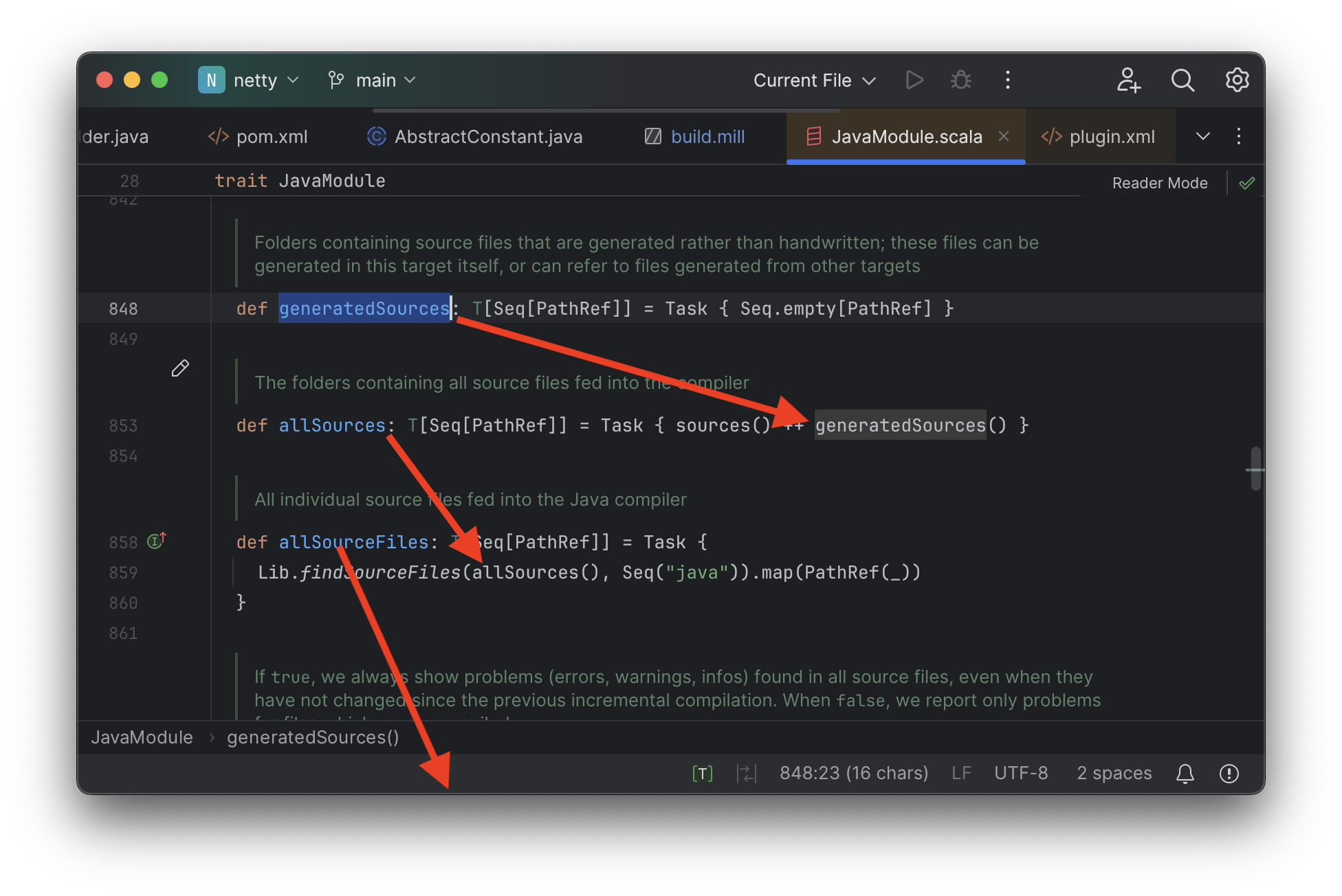Click the inspections checkmark widget
1342x896 pixels.
point(1247,182)
